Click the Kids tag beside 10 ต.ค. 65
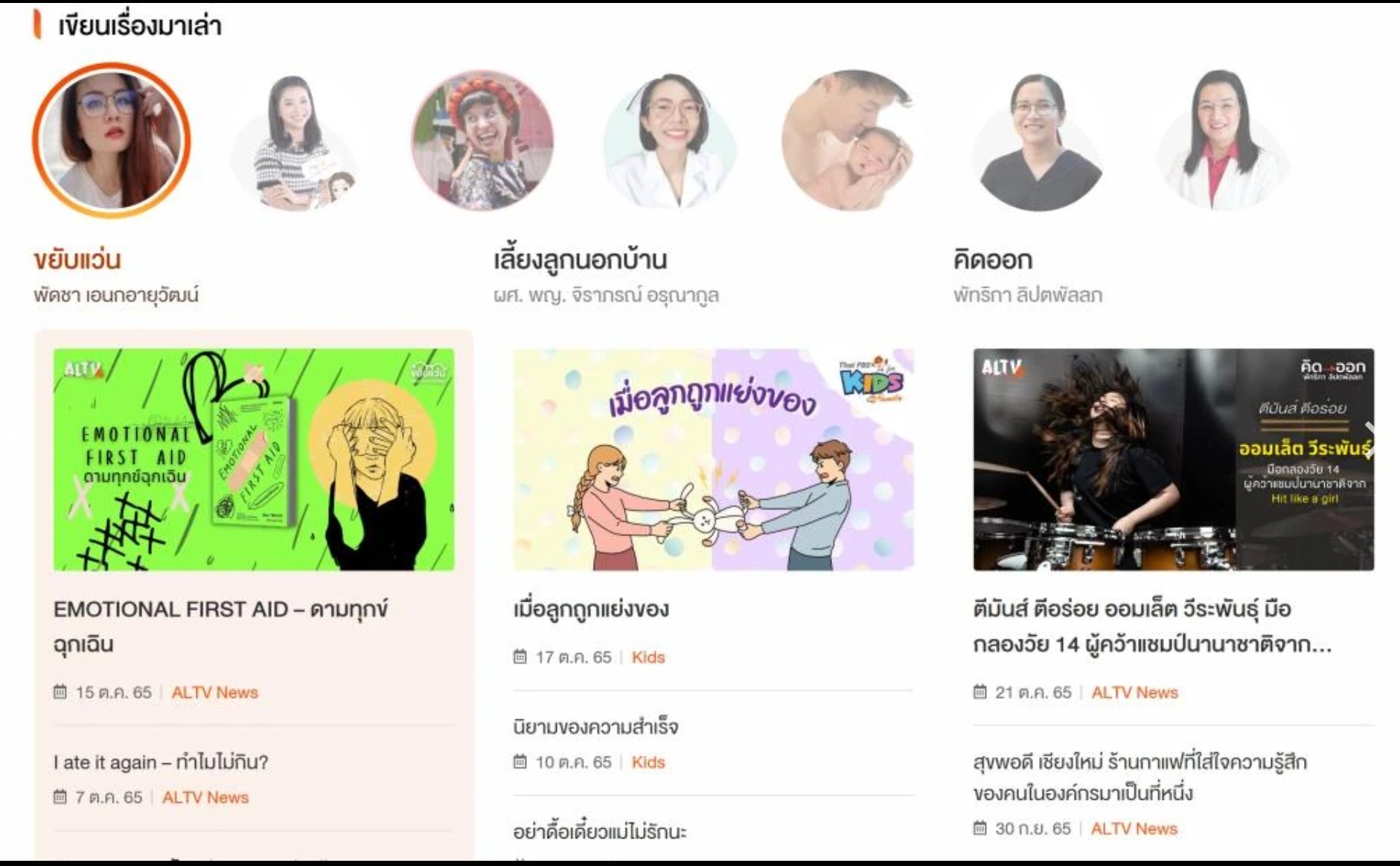Viewport: 1400px width, 866px height. (648, 762)
